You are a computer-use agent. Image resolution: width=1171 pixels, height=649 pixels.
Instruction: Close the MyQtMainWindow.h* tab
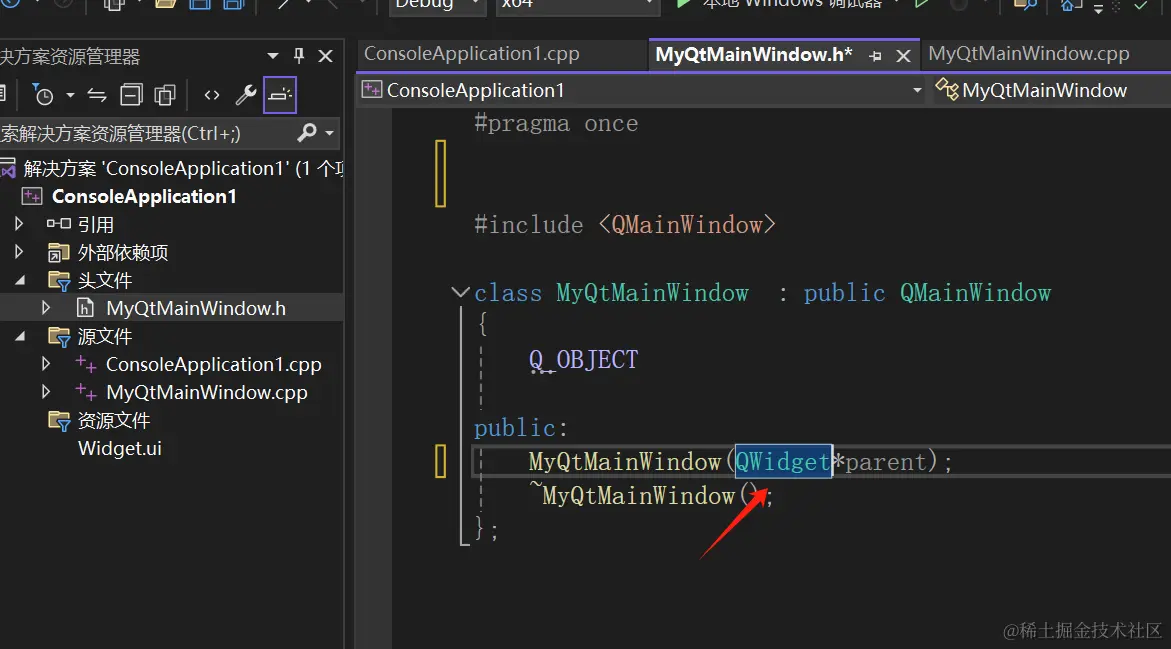point(903,56)
